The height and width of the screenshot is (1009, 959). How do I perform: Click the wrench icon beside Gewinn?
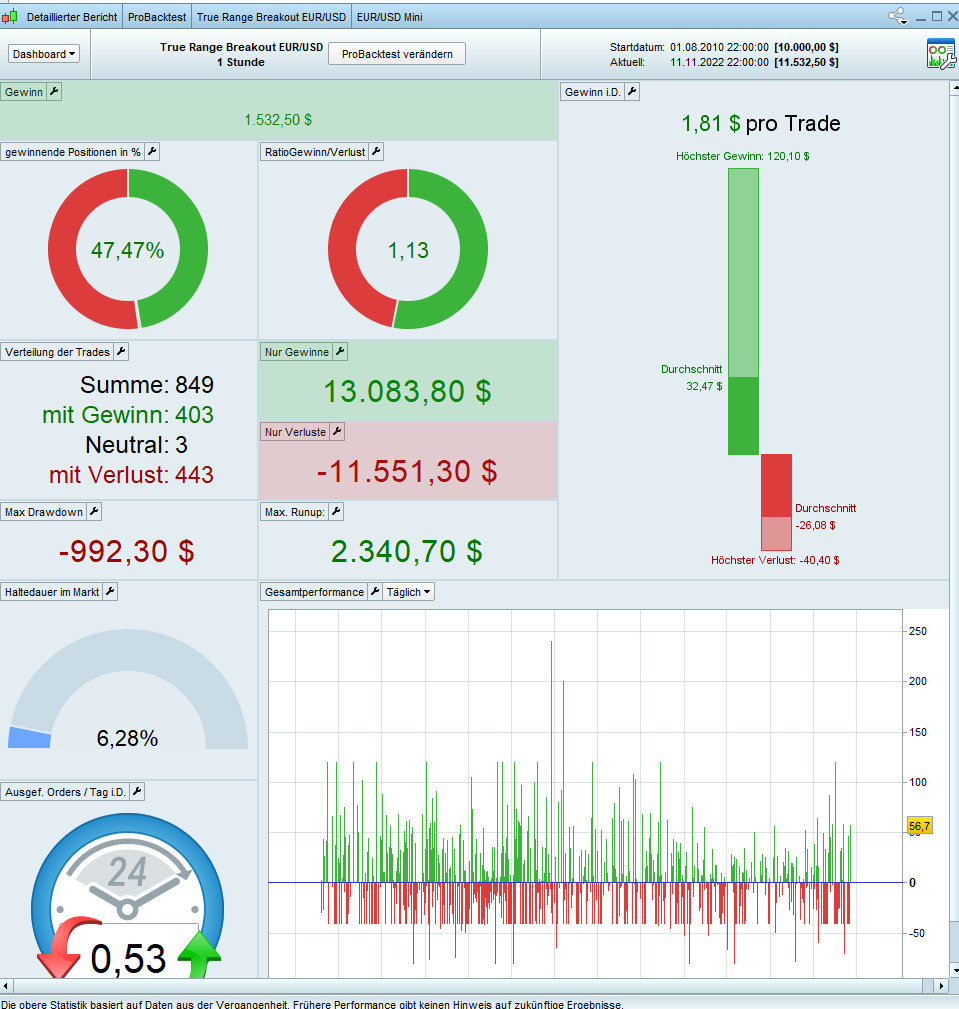click(x=54, y=92)
